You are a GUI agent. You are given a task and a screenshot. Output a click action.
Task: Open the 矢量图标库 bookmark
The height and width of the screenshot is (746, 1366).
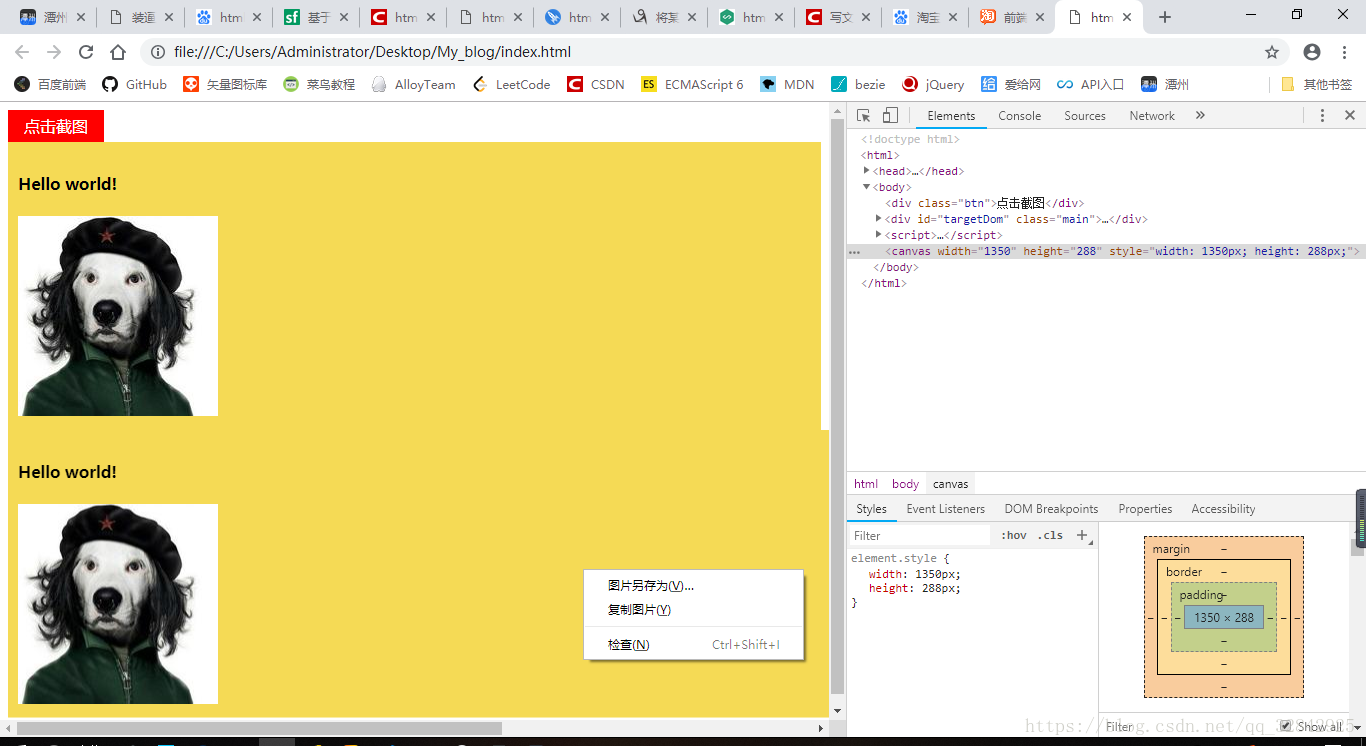click(x=226, y=85)
